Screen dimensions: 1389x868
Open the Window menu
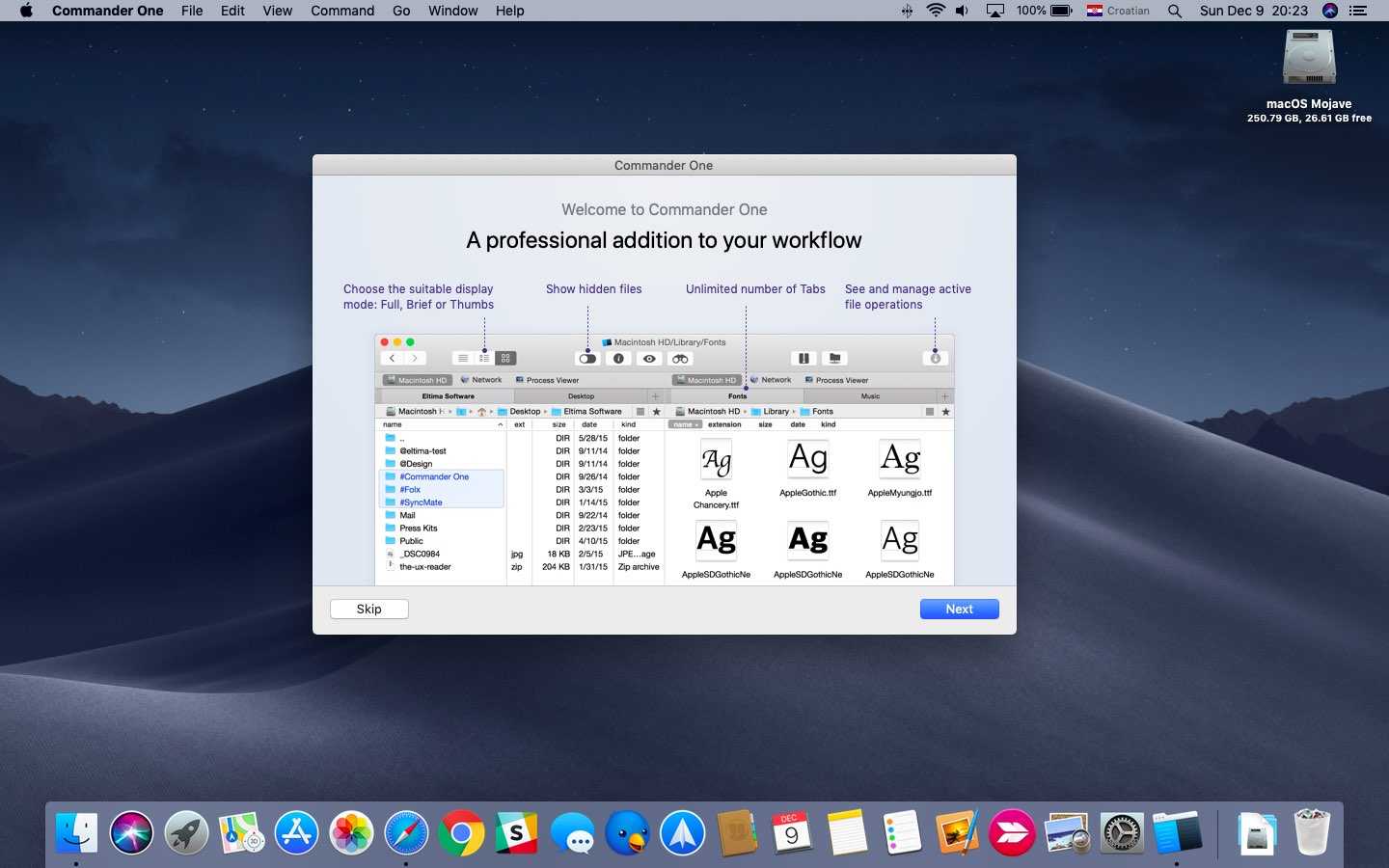pyautogui.click(x=452, y=11)
